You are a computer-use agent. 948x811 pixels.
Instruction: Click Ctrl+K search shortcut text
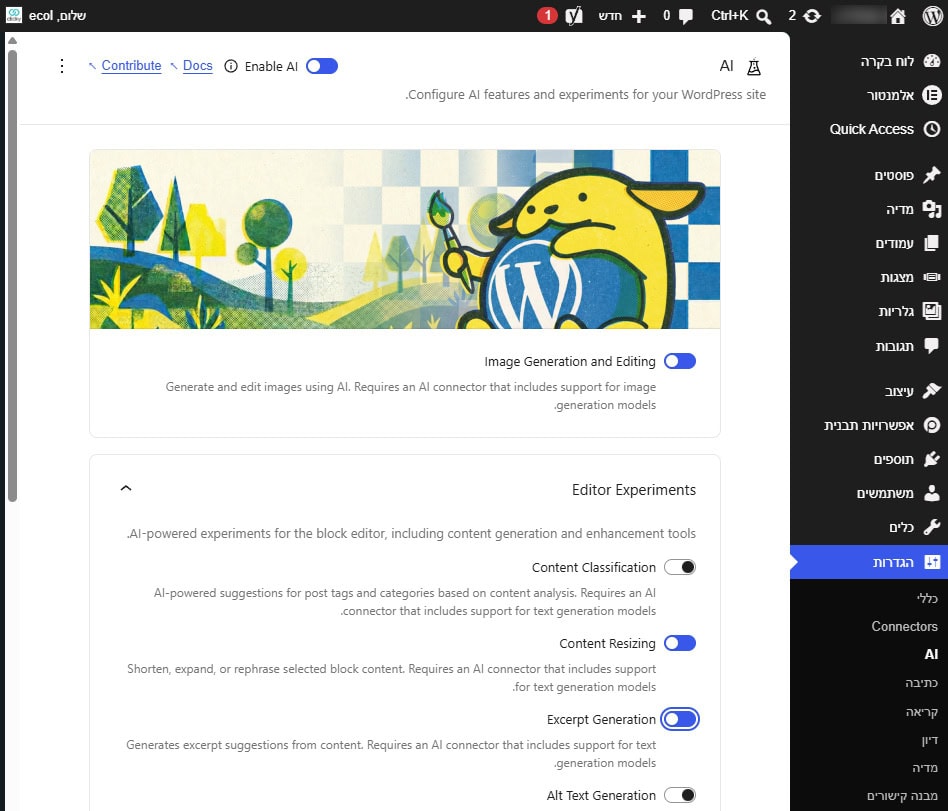[x=730, y=16]
